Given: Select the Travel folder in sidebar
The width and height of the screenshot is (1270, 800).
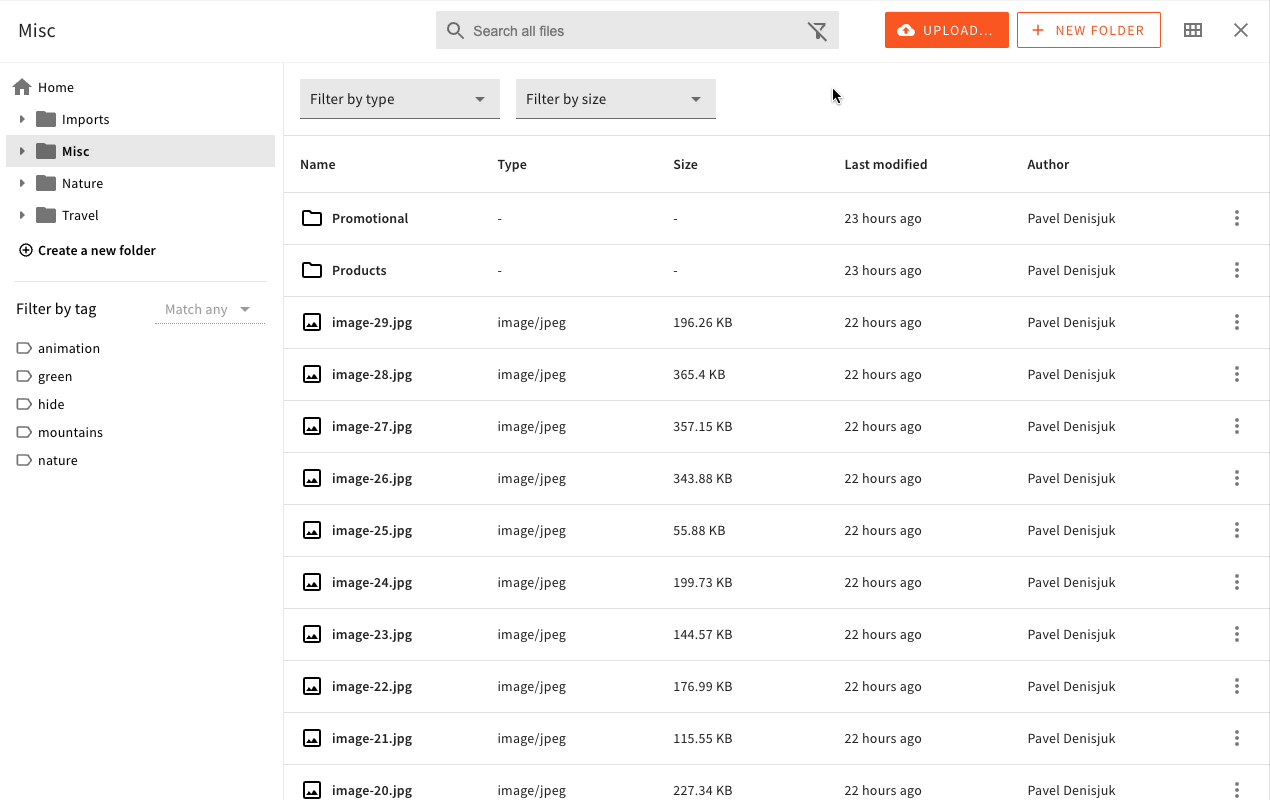Looking at the screenshot, I should pyautogui.click(x=80, y=215).
